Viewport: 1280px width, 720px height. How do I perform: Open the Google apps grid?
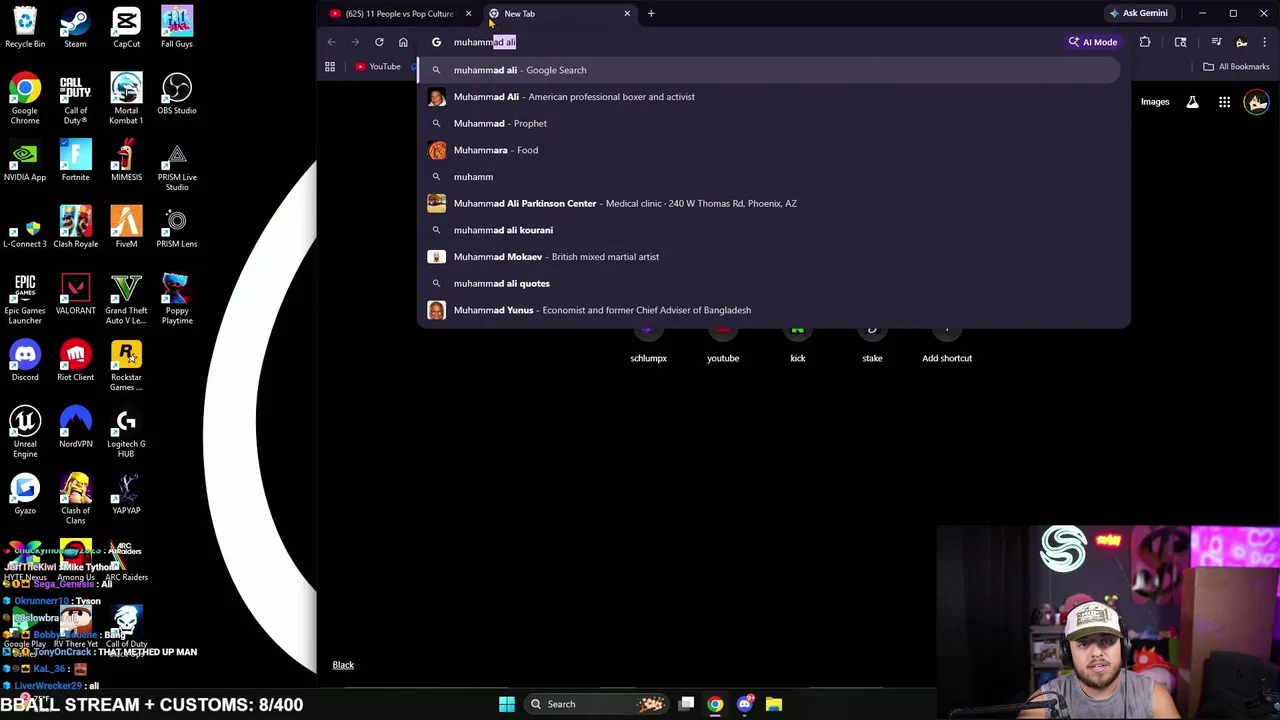click(x=1224, y=102)
